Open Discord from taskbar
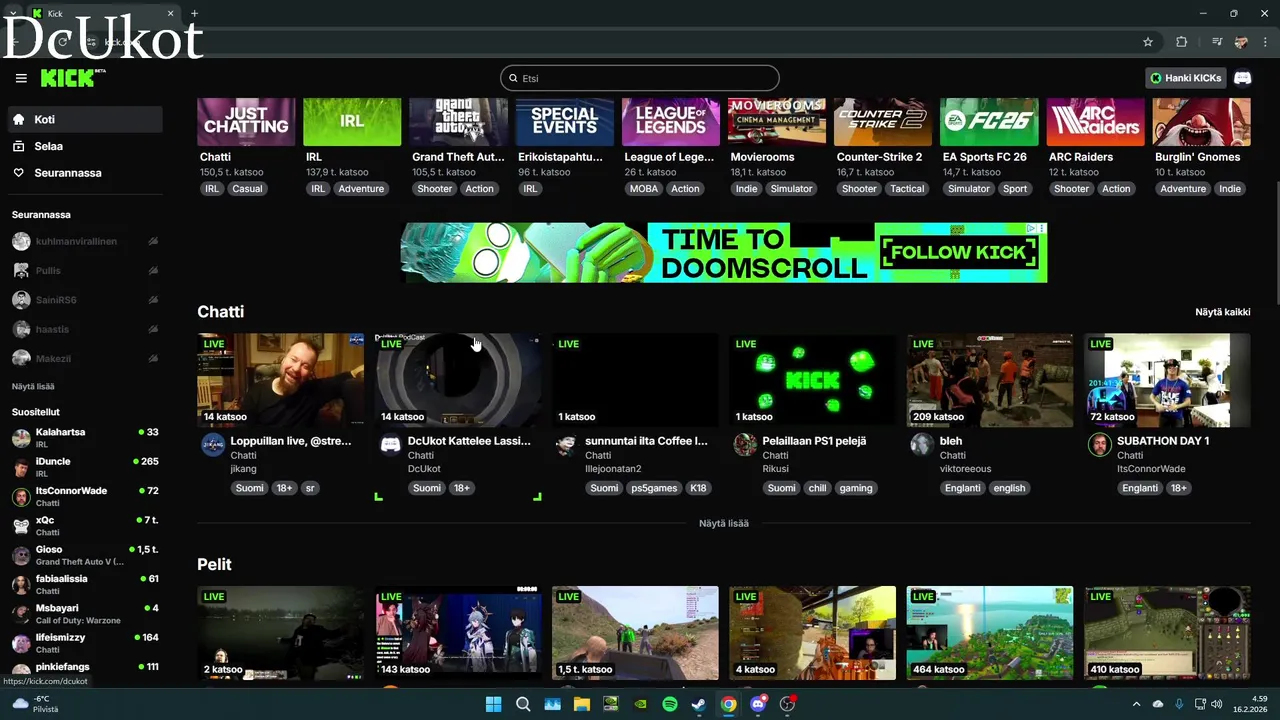Screen dimensions: 1280x720 pos(758,704)
